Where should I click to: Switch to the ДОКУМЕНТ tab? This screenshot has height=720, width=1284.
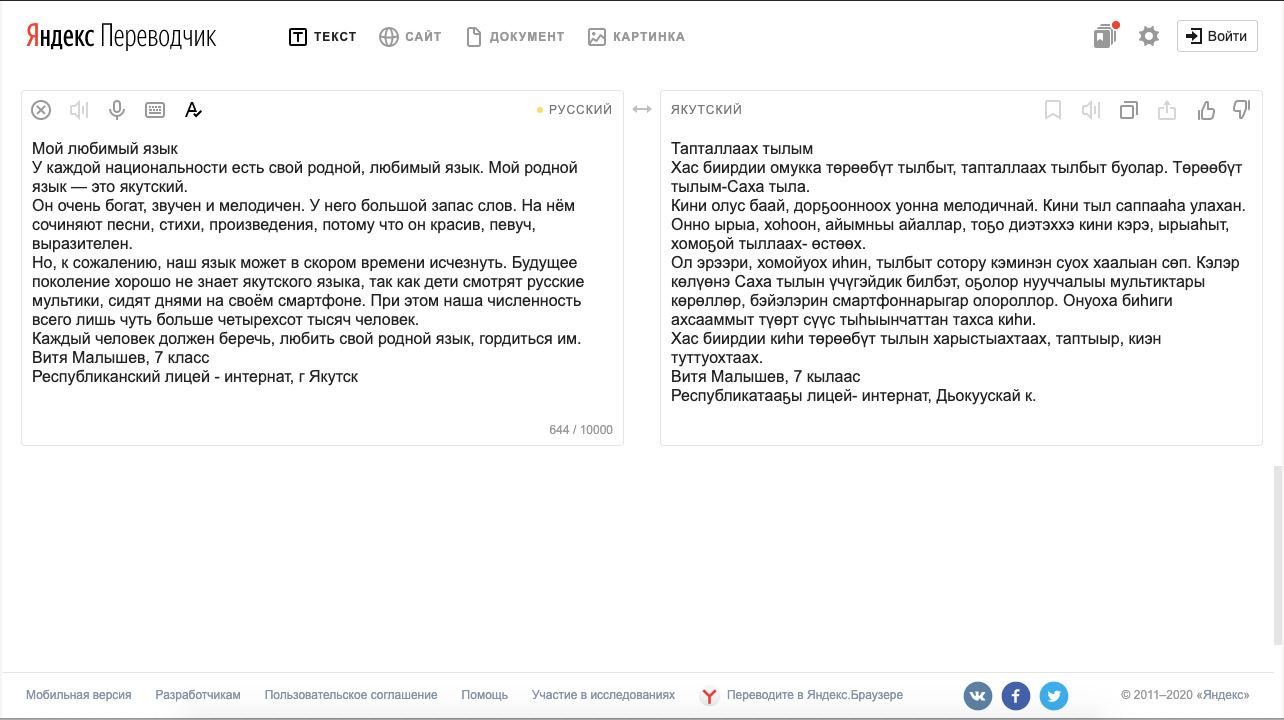click(515, 37)
